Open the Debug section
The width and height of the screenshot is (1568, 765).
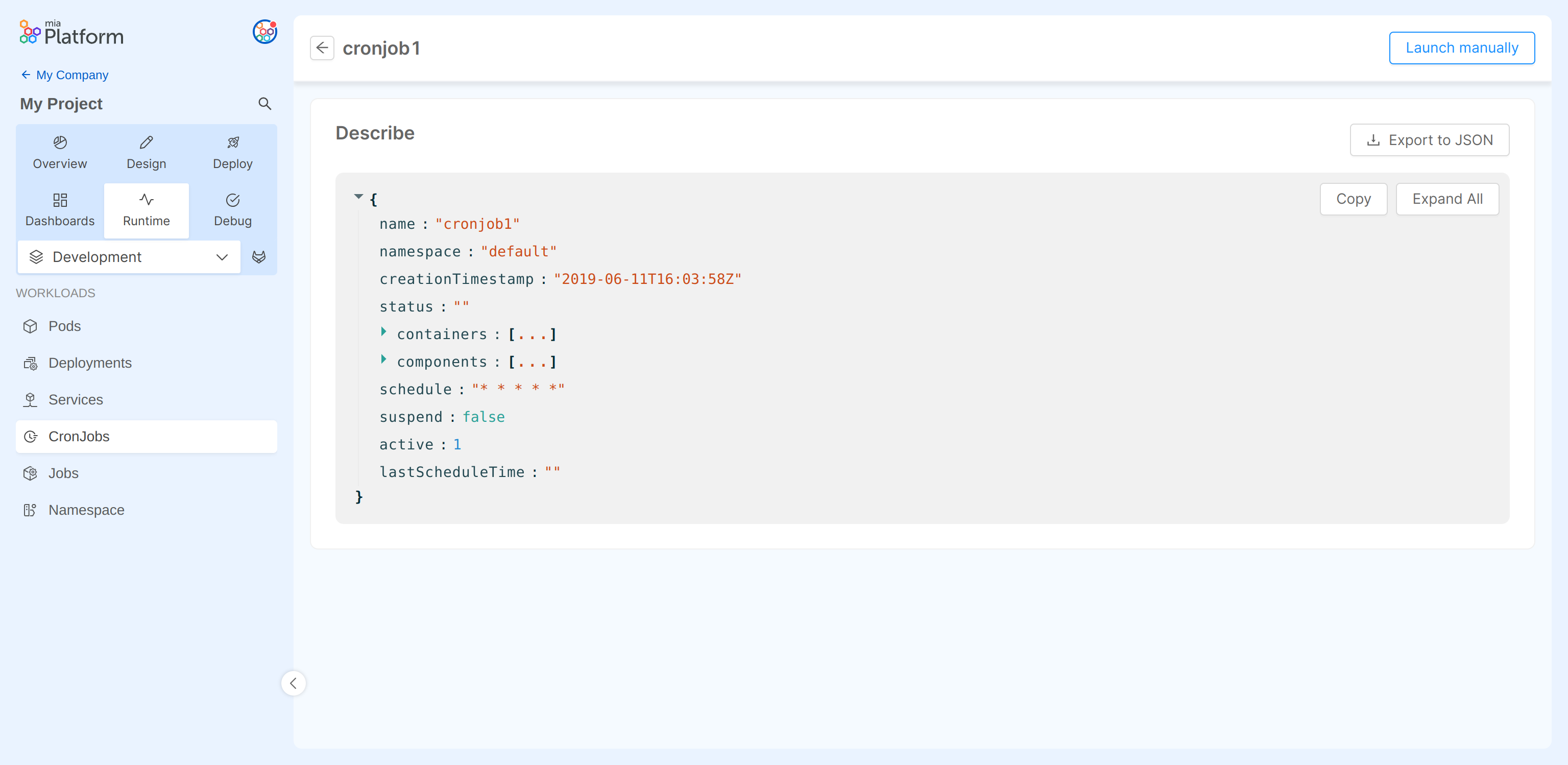pyautogui.click(x=232, y=210)
